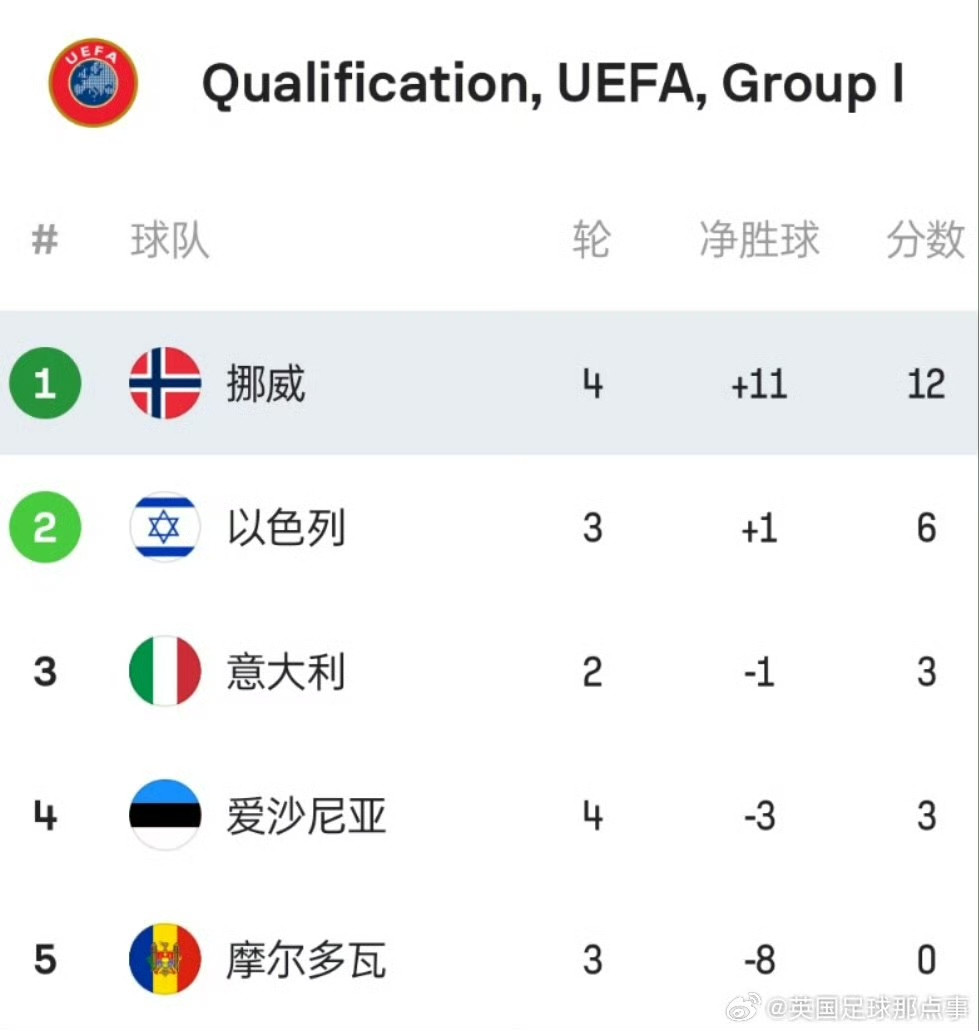Open team 摩尔多瓦 from the standings
This screenshot has height=1031, width=979.
coord(306,960)
